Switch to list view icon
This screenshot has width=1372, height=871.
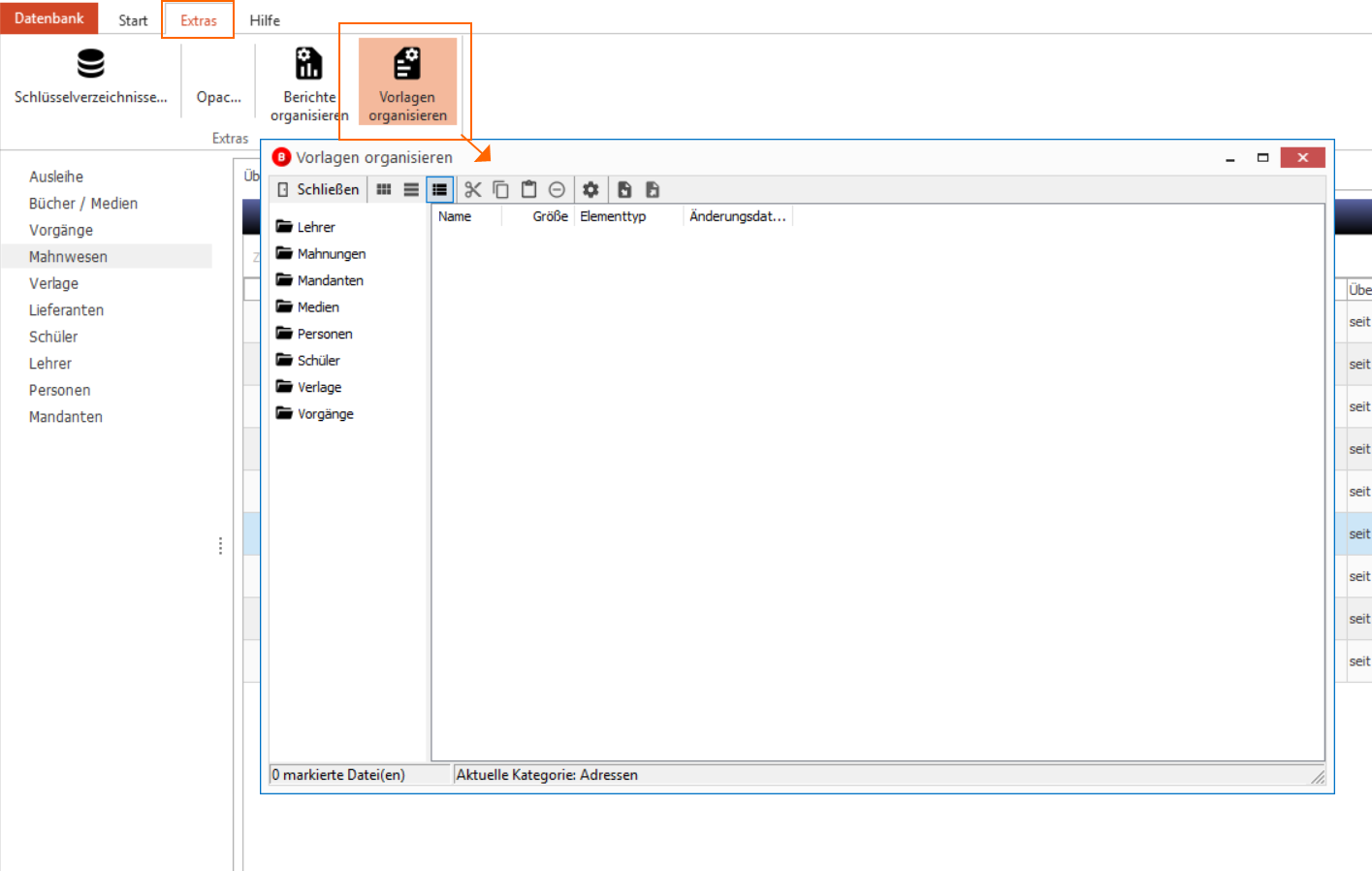(411, 189)
